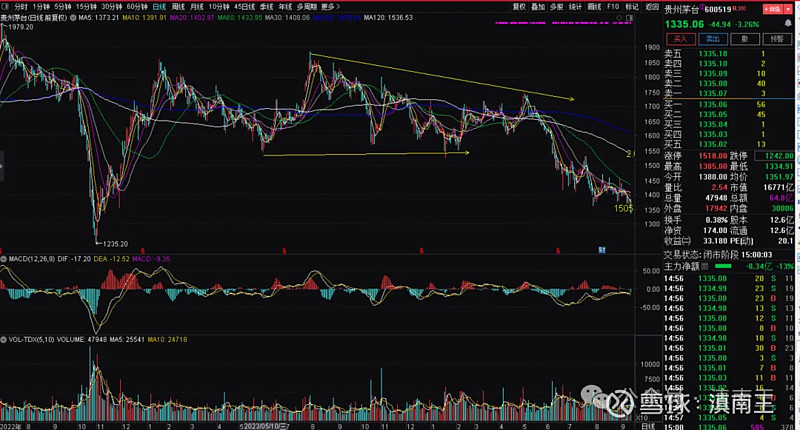Image resolution: width=800 pixels, height=430 pixels.
Task: Click the 主力净额 green progress bar
Action: (723, 266)
